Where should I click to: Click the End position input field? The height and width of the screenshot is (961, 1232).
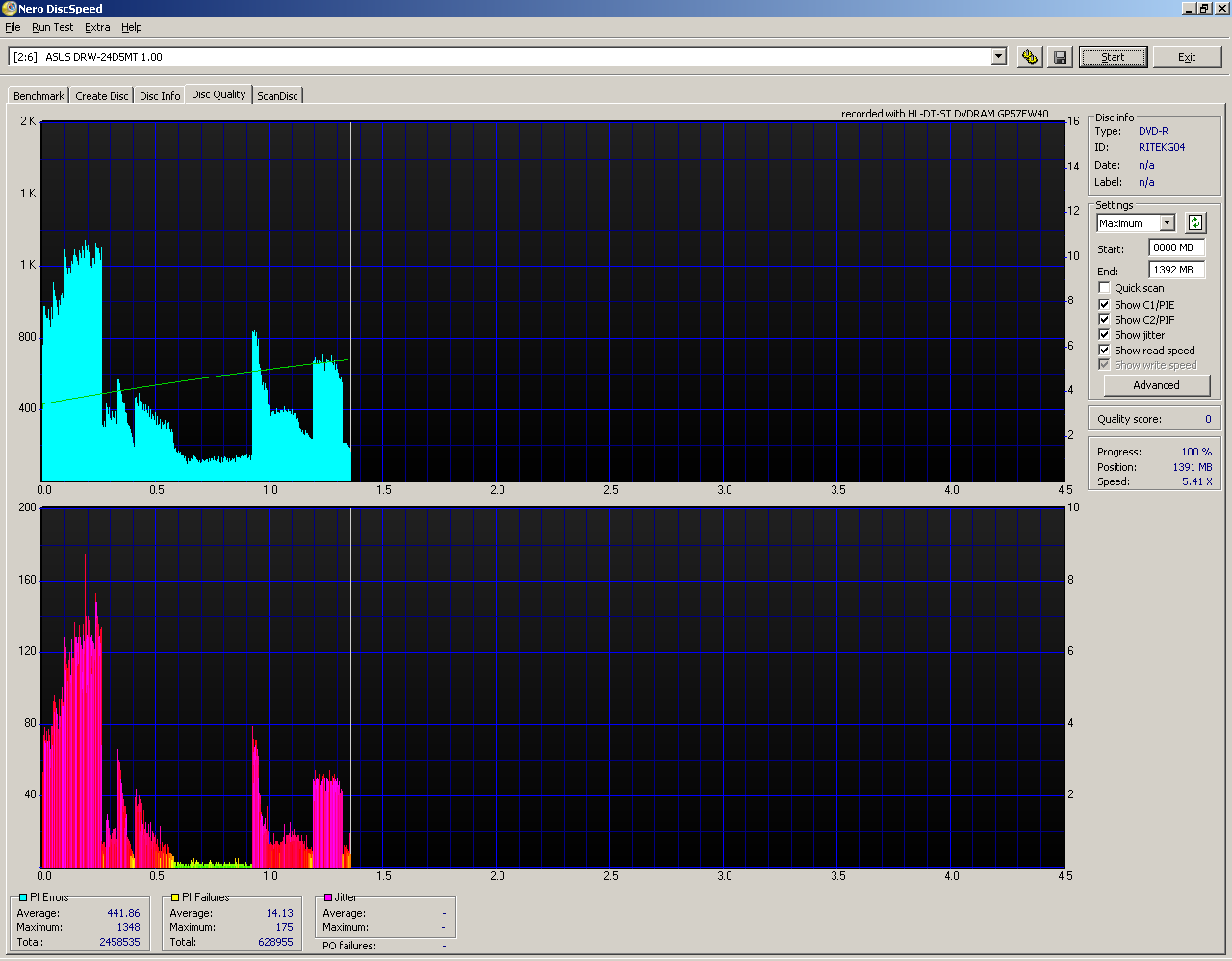1175,271
